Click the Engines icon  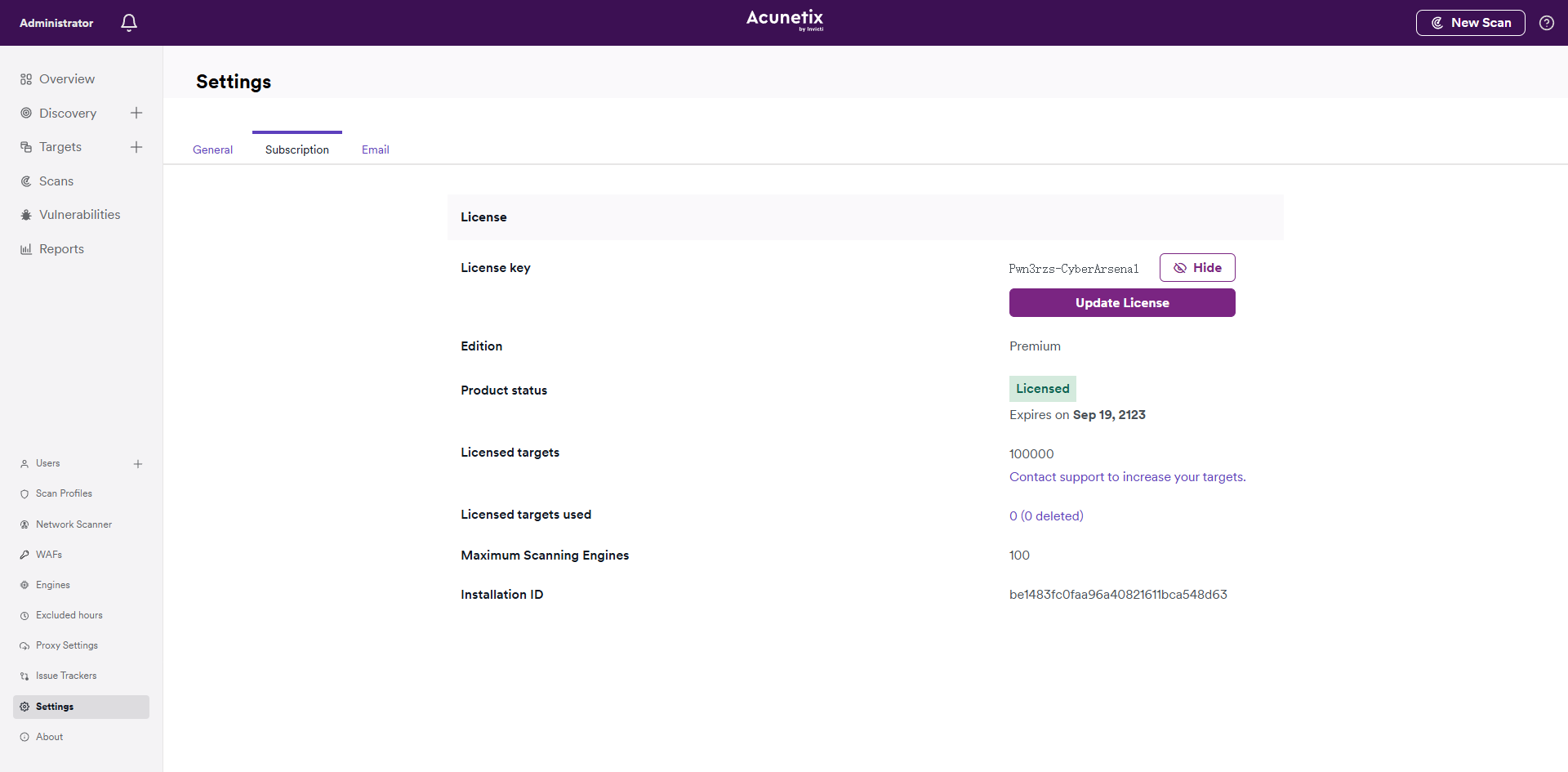pos(24,585)
